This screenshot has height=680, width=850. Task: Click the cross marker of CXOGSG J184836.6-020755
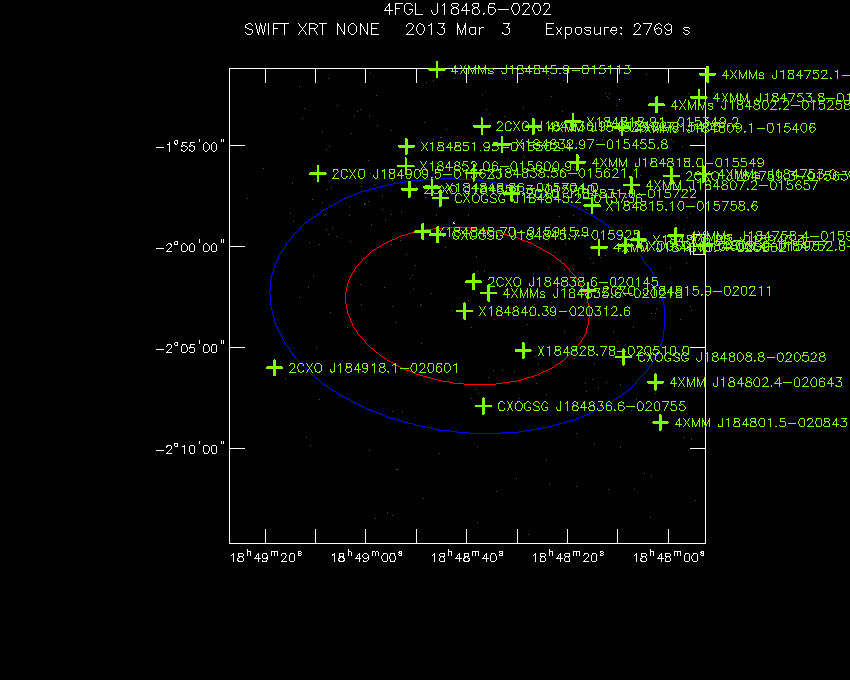coord(483,406)
